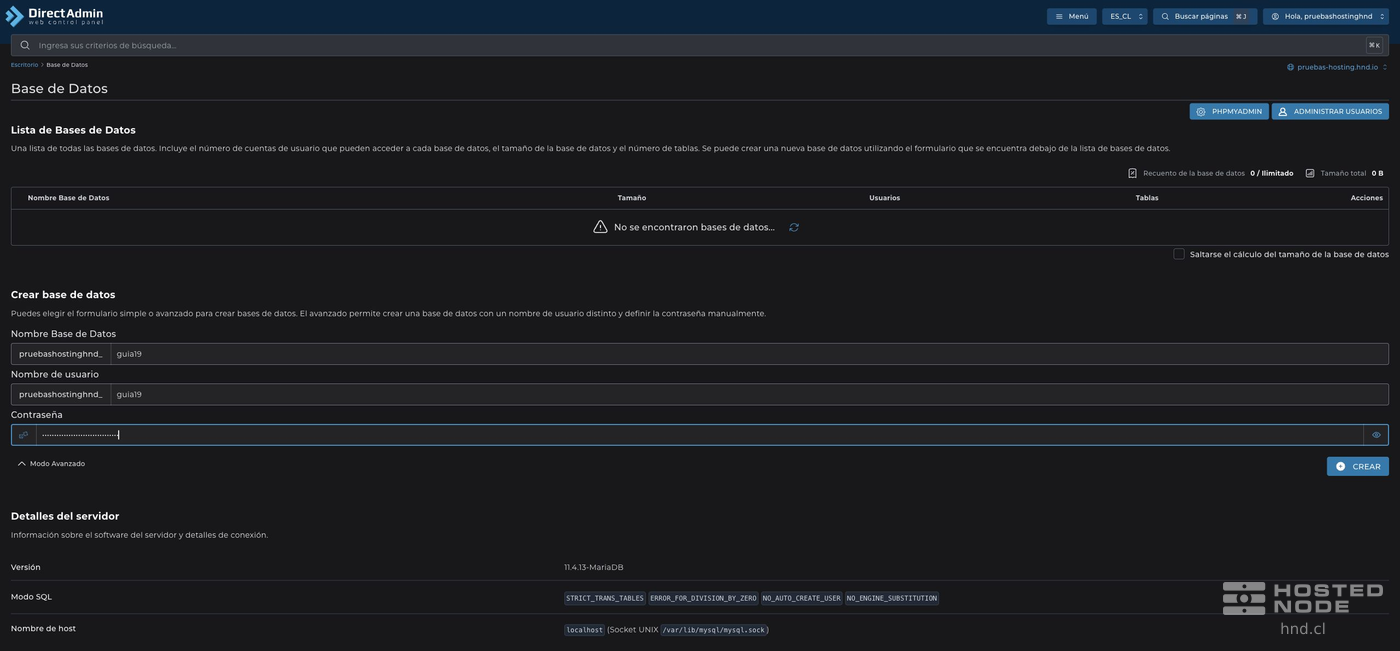Click the Recuento de la base de datos icon
Screen dimensions: 1400x651
click(1132, 173)
